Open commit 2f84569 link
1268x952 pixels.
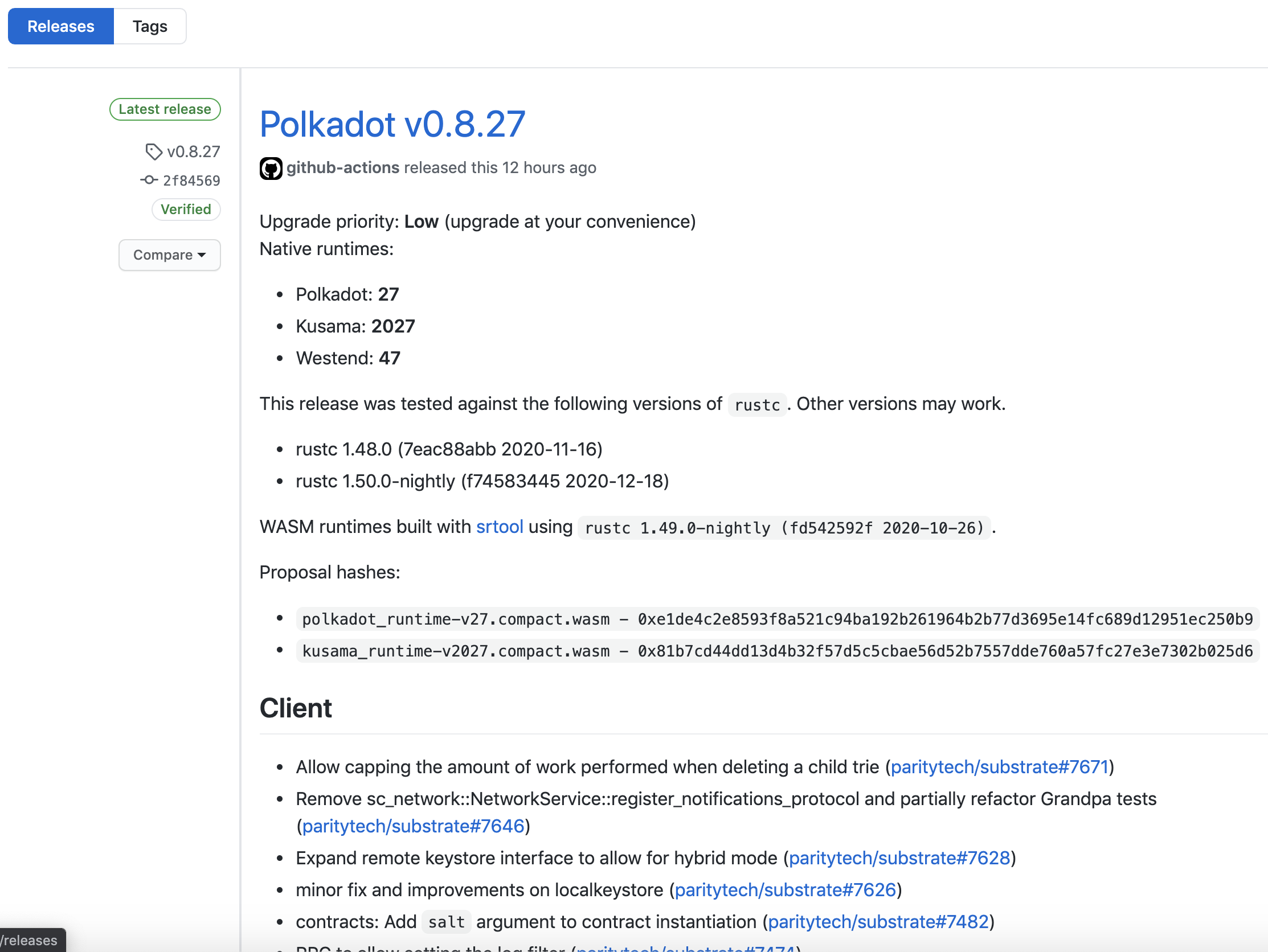(191, 181)
